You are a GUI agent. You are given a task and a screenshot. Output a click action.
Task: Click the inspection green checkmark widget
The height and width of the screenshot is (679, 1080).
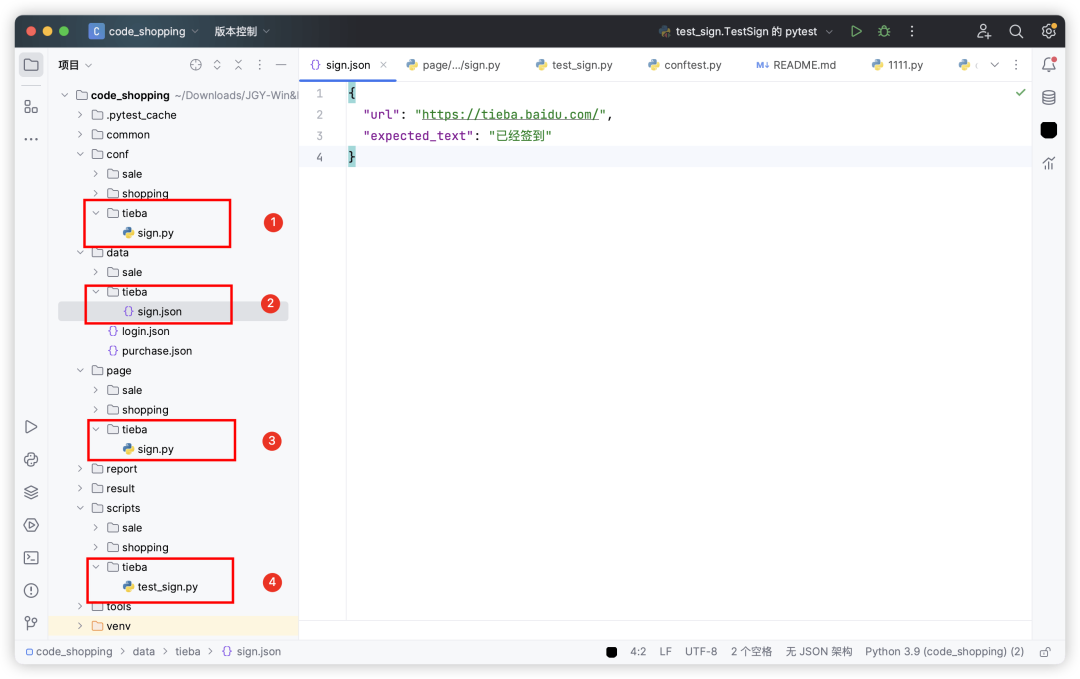click(1021, 92)
